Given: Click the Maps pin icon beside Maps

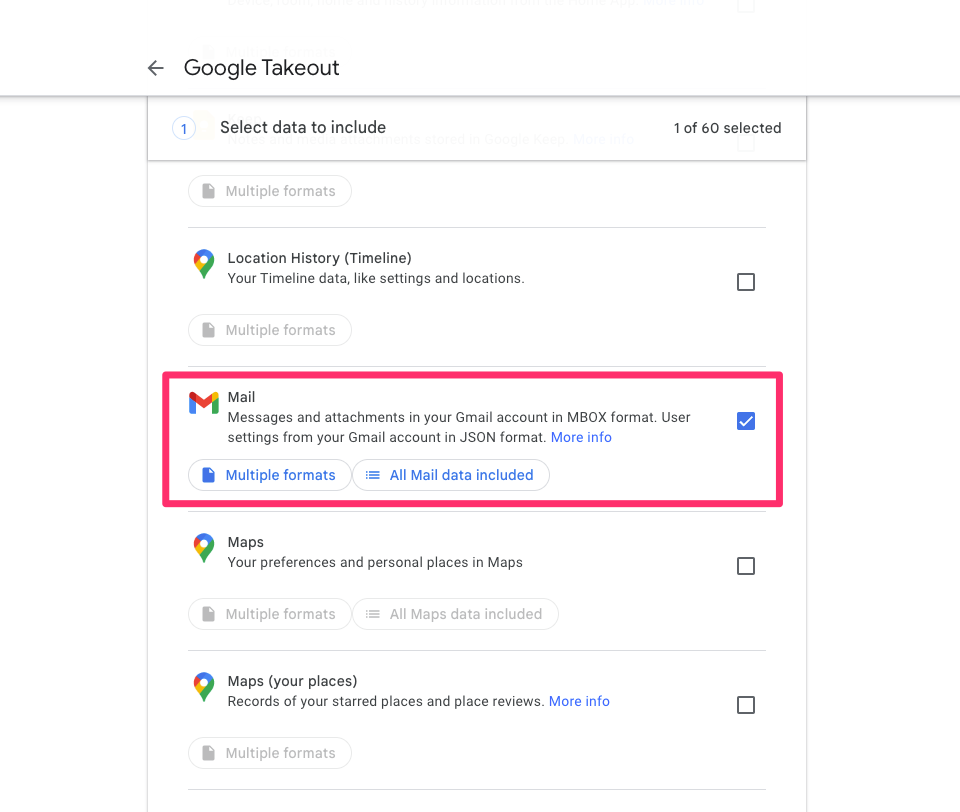Looking at the screenshot, I should (204, 548).
